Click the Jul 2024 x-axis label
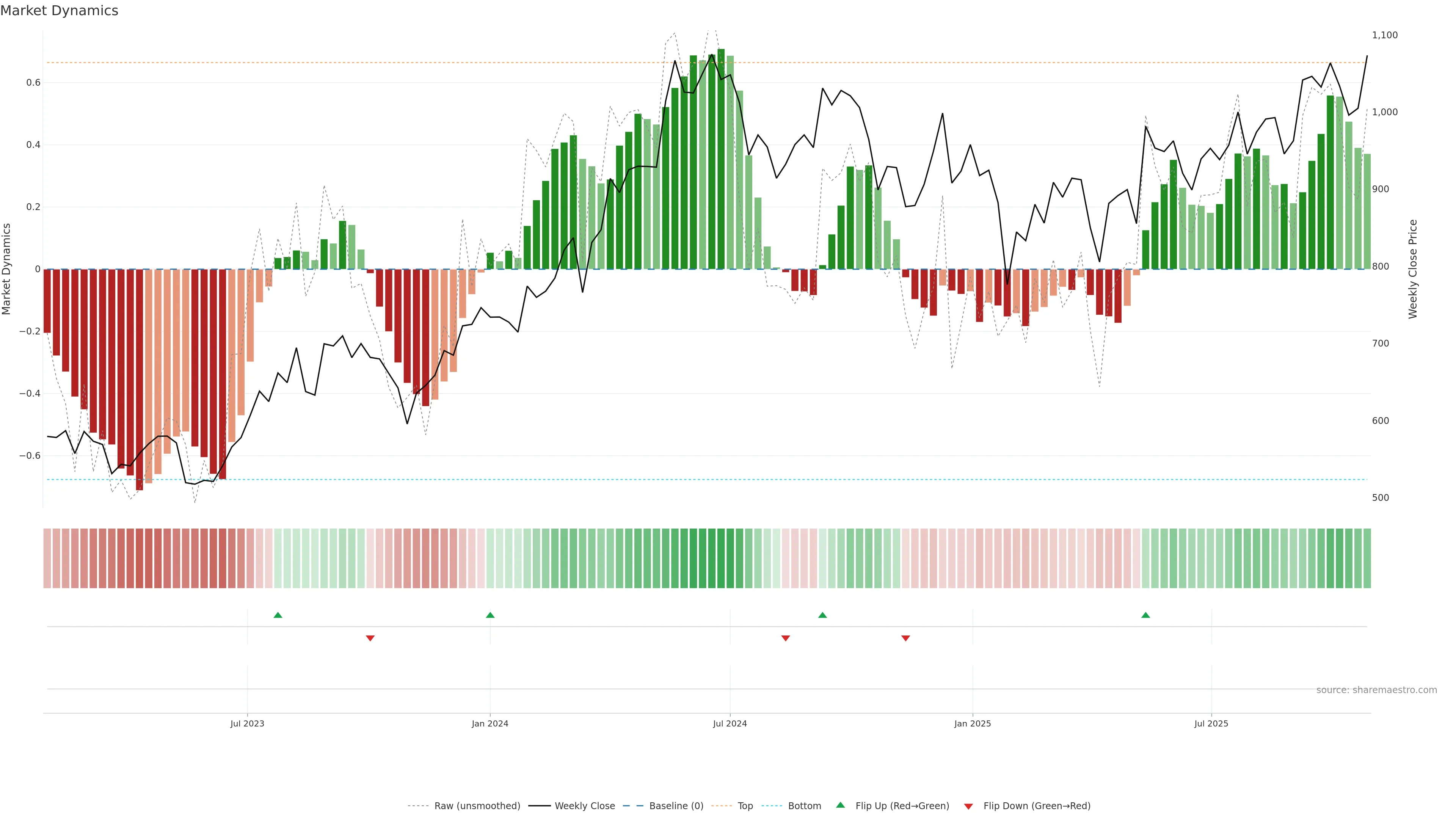 pos(730,723)
